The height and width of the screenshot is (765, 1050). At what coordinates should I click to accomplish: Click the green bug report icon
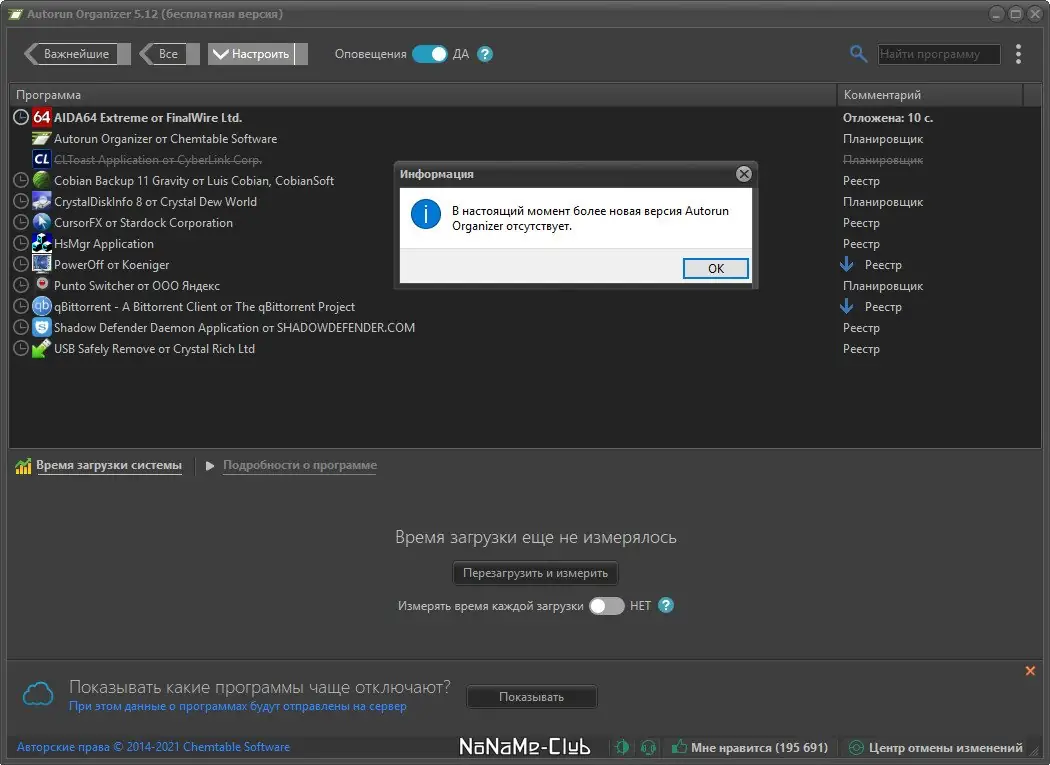click(622, 747)
